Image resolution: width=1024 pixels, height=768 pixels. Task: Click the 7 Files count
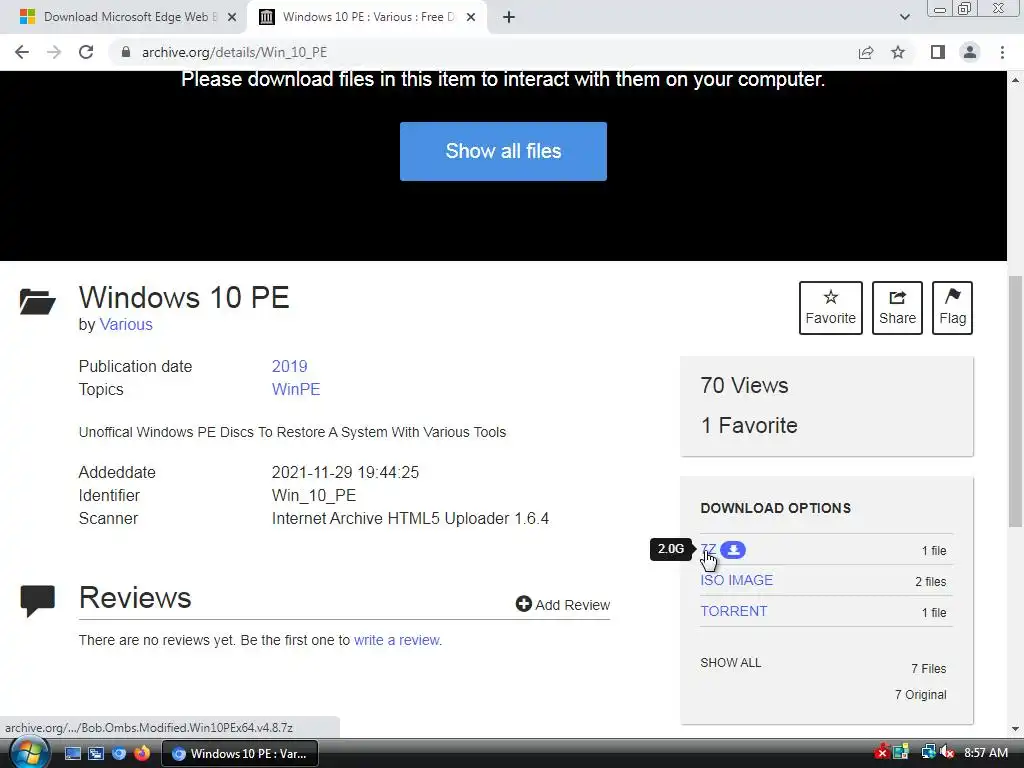click(929, 669)
